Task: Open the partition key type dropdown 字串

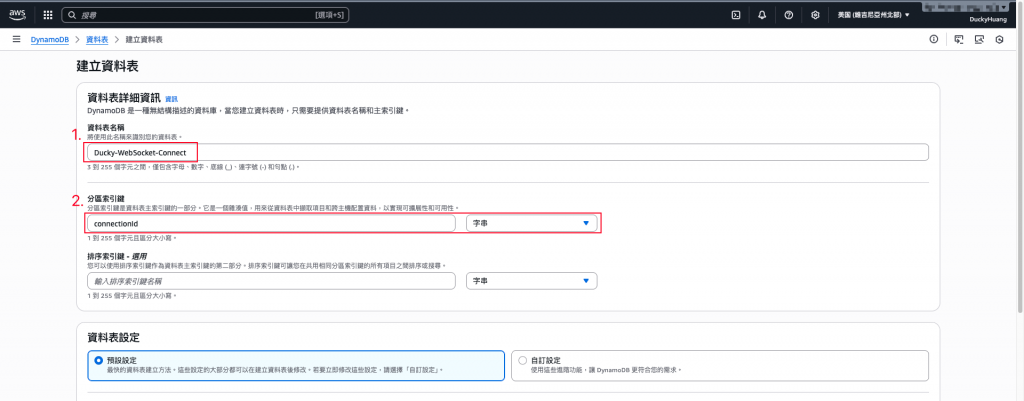Action: point(532,223)
